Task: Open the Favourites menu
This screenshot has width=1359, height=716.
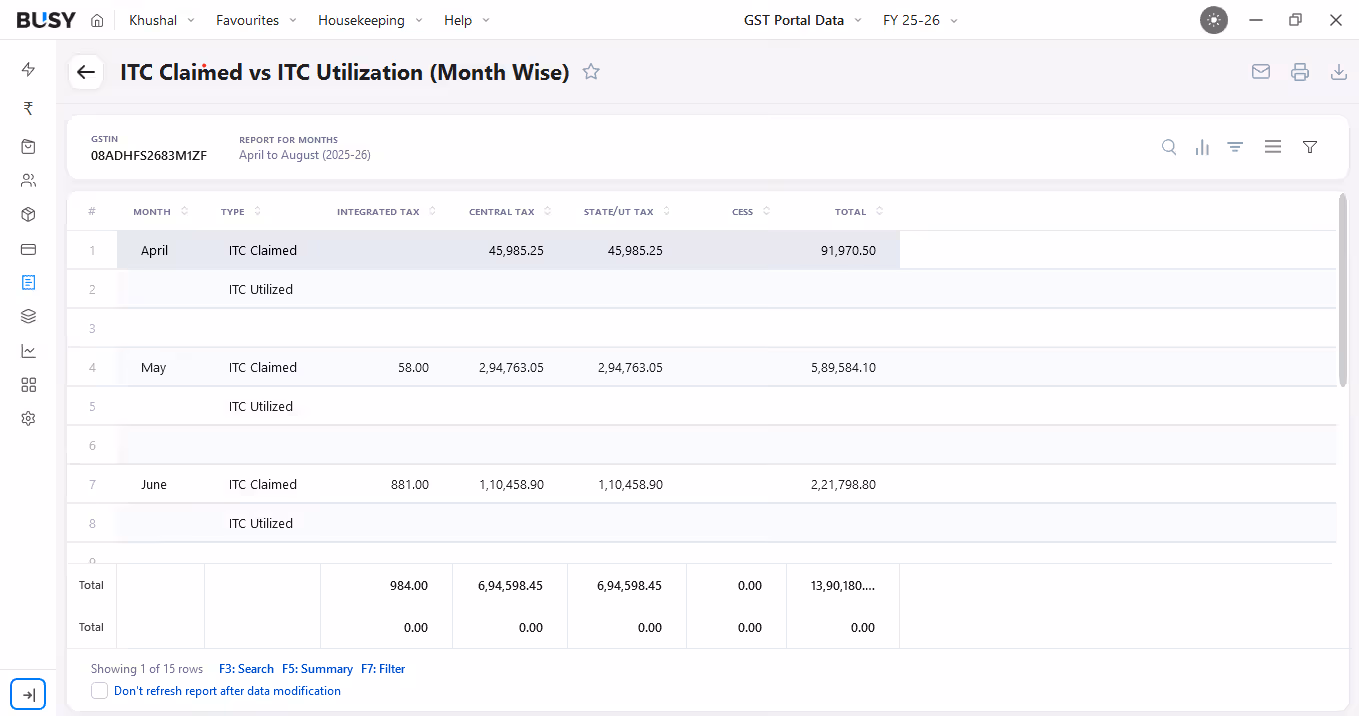Action: click(256, 20)
